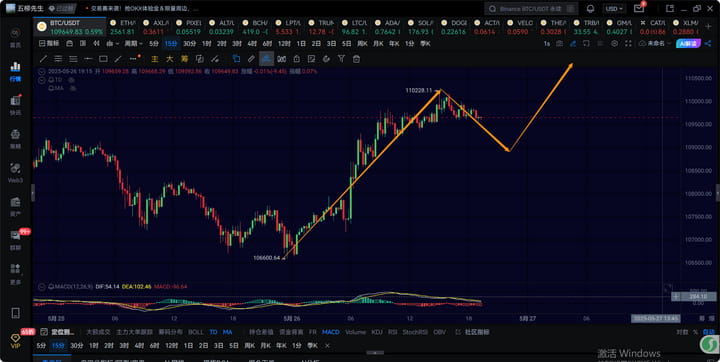
Task: Click the trash can to delete drawings
Action: [356, 59]
